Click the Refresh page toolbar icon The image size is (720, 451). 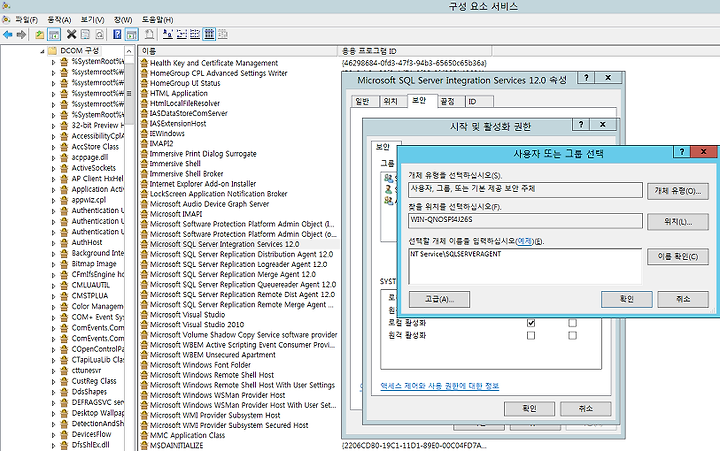point(99,34)
